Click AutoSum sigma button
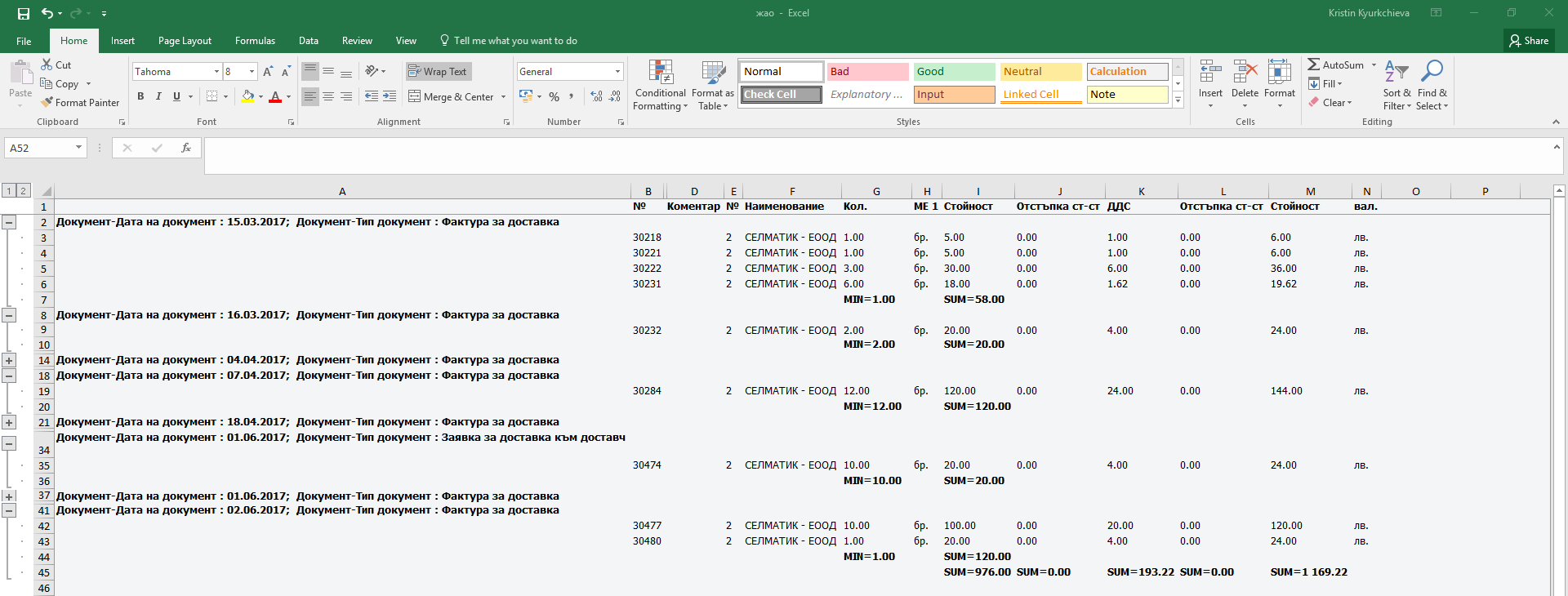 point(1335,64)
